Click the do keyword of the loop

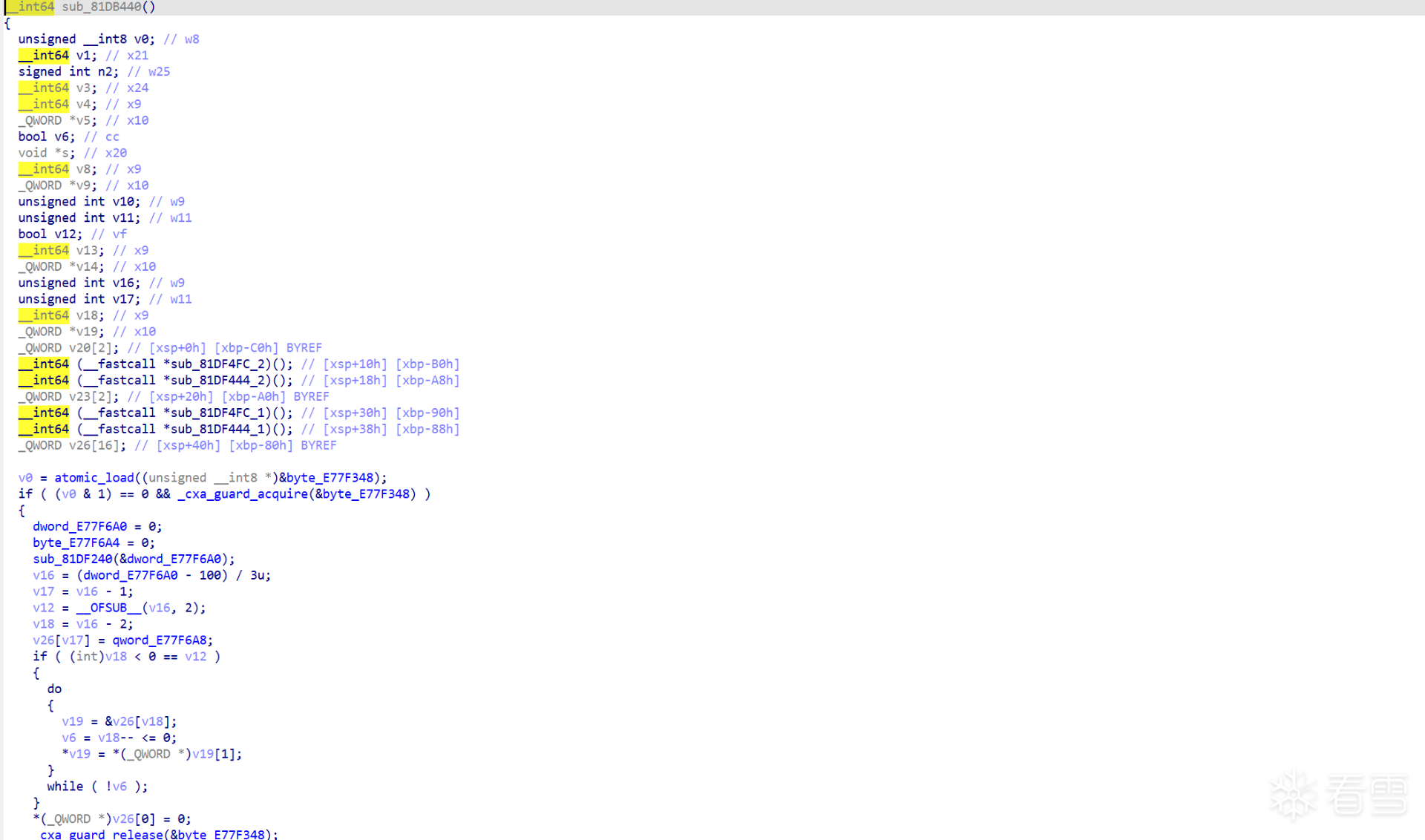coord(54,689)
